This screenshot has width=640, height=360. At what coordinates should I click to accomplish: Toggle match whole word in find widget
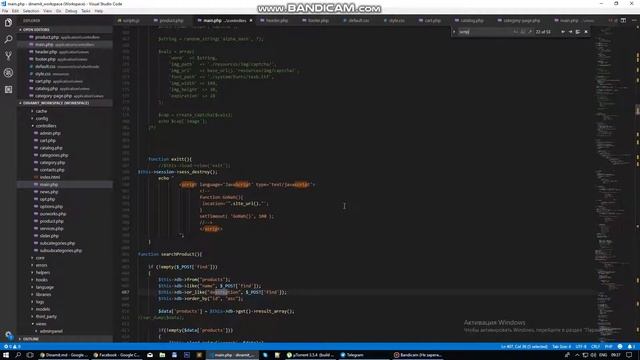coord(523,32)
